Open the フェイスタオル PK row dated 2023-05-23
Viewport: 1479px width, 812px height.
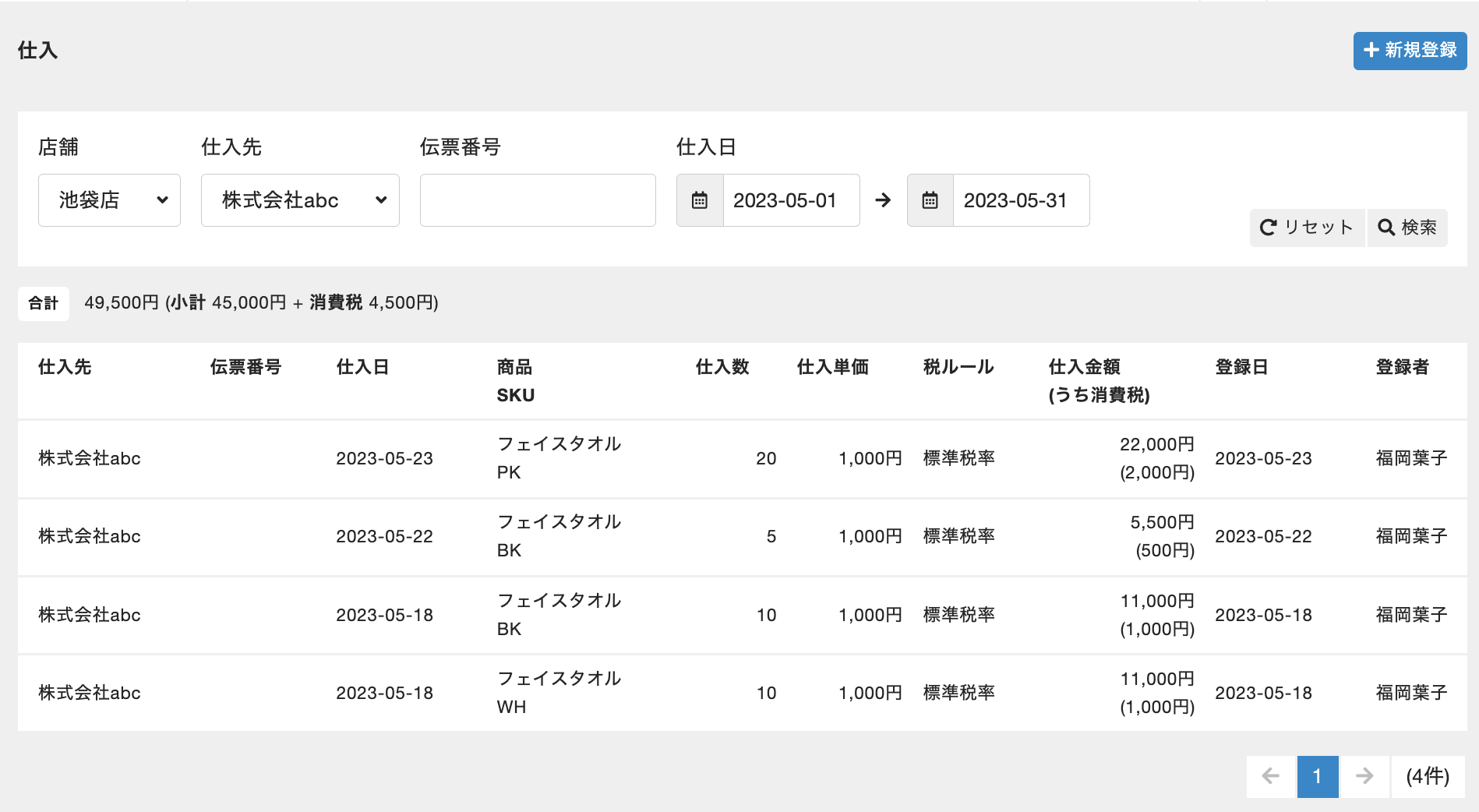[558, 458]
